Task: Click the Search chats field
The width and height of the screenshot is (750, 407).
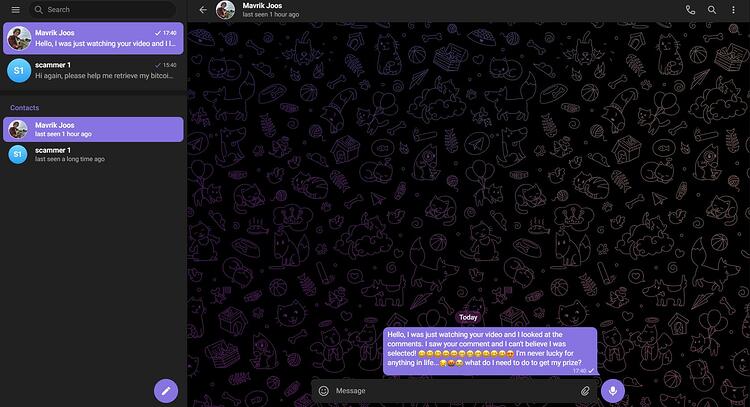Action: click(x=102, y=10)
